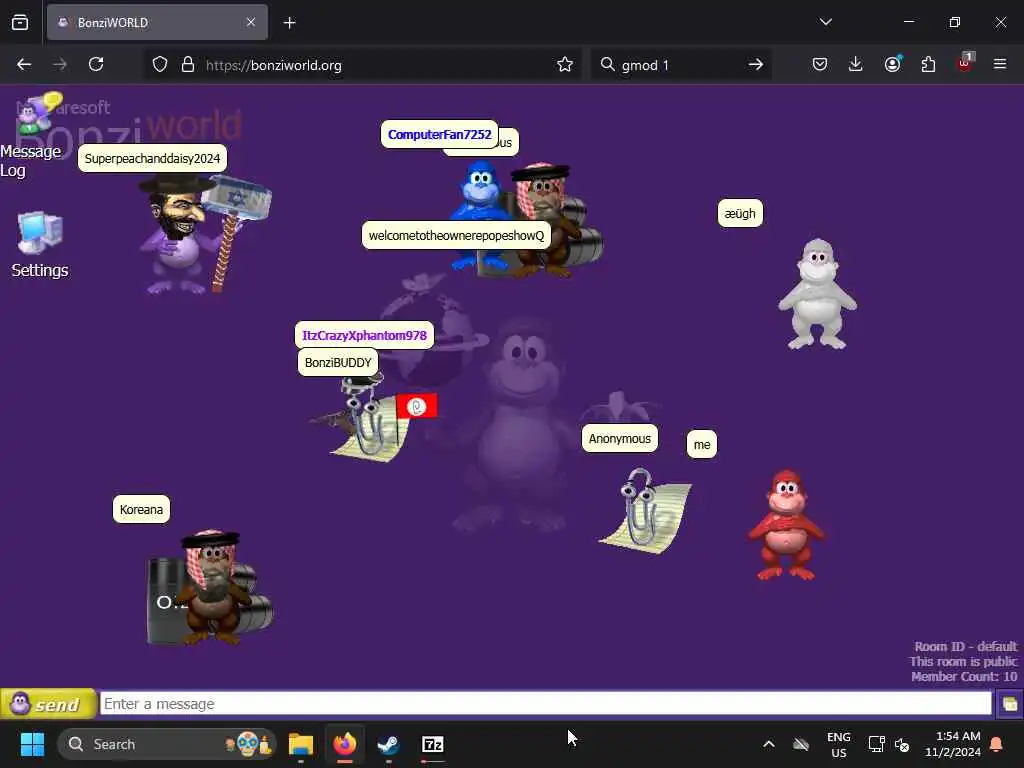Image resolution: width=1024 pixels, height=768 pixels.
Task: Click the Koreana name tag
Action: pyautogui.click(x=141, y=509)
